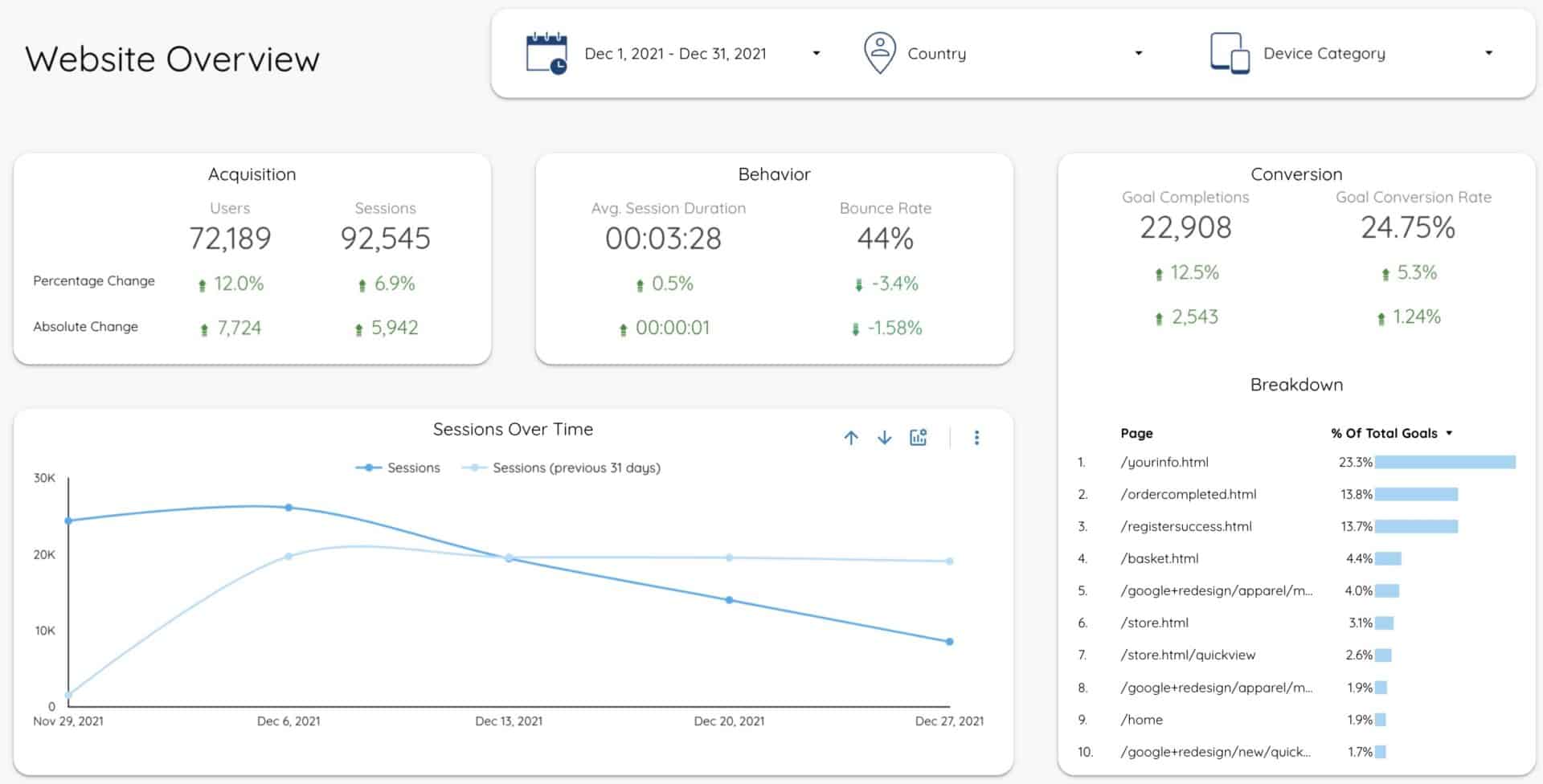Expand the Device Category dropdown

[1488, 52]
